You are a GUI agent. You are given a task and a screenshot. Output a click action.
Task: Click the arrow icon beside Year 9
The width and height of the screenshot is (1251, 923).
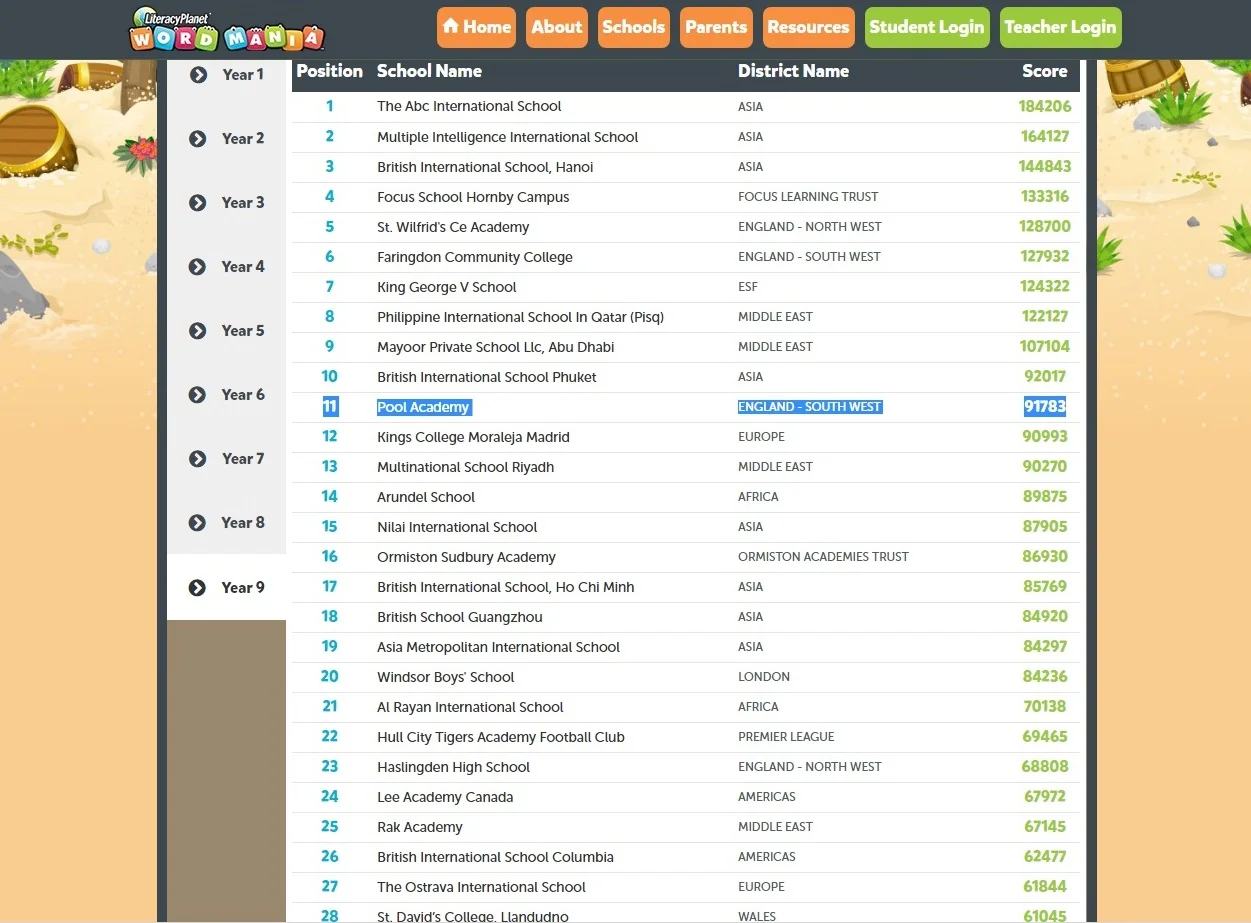[x=198, y=587]
